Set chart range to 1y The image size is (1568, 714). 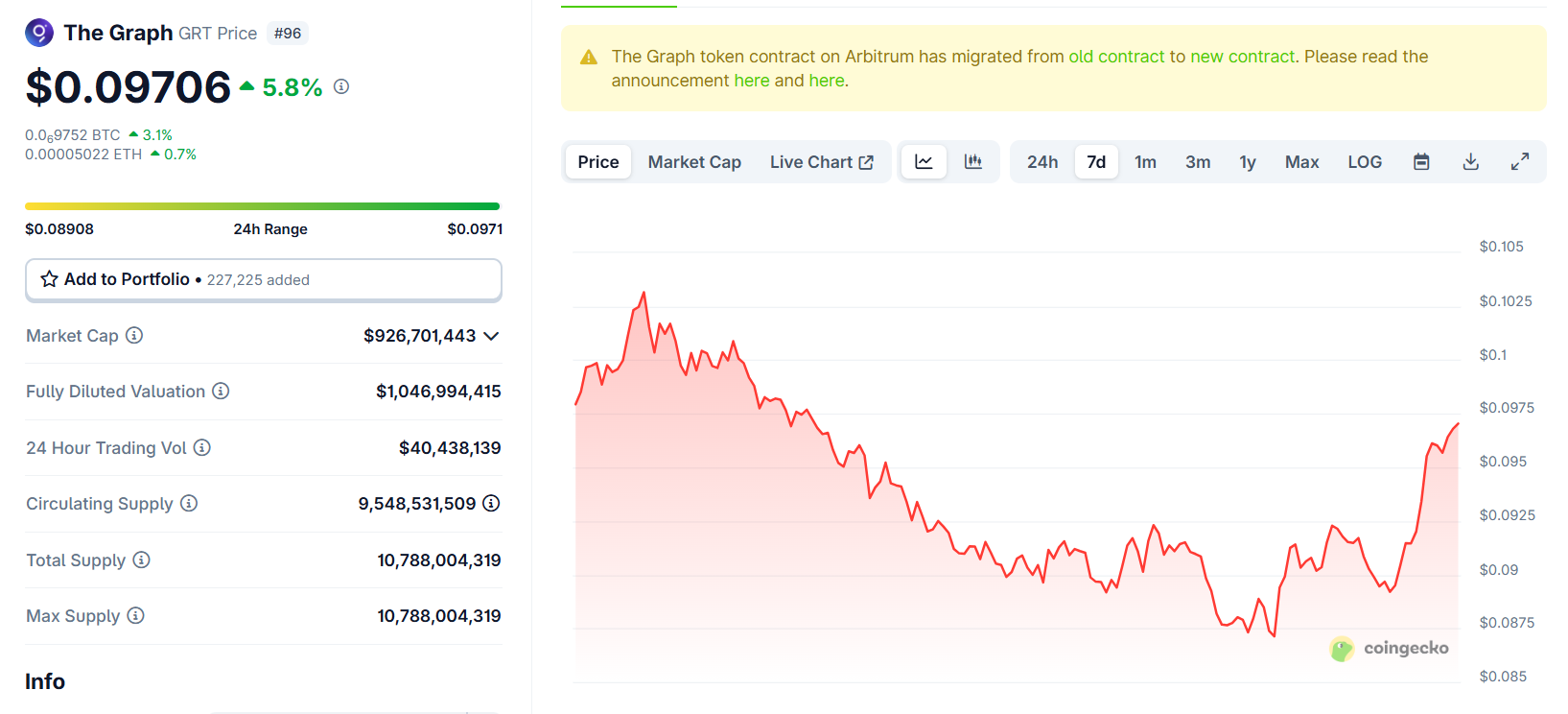click(x=1248, y=162)
